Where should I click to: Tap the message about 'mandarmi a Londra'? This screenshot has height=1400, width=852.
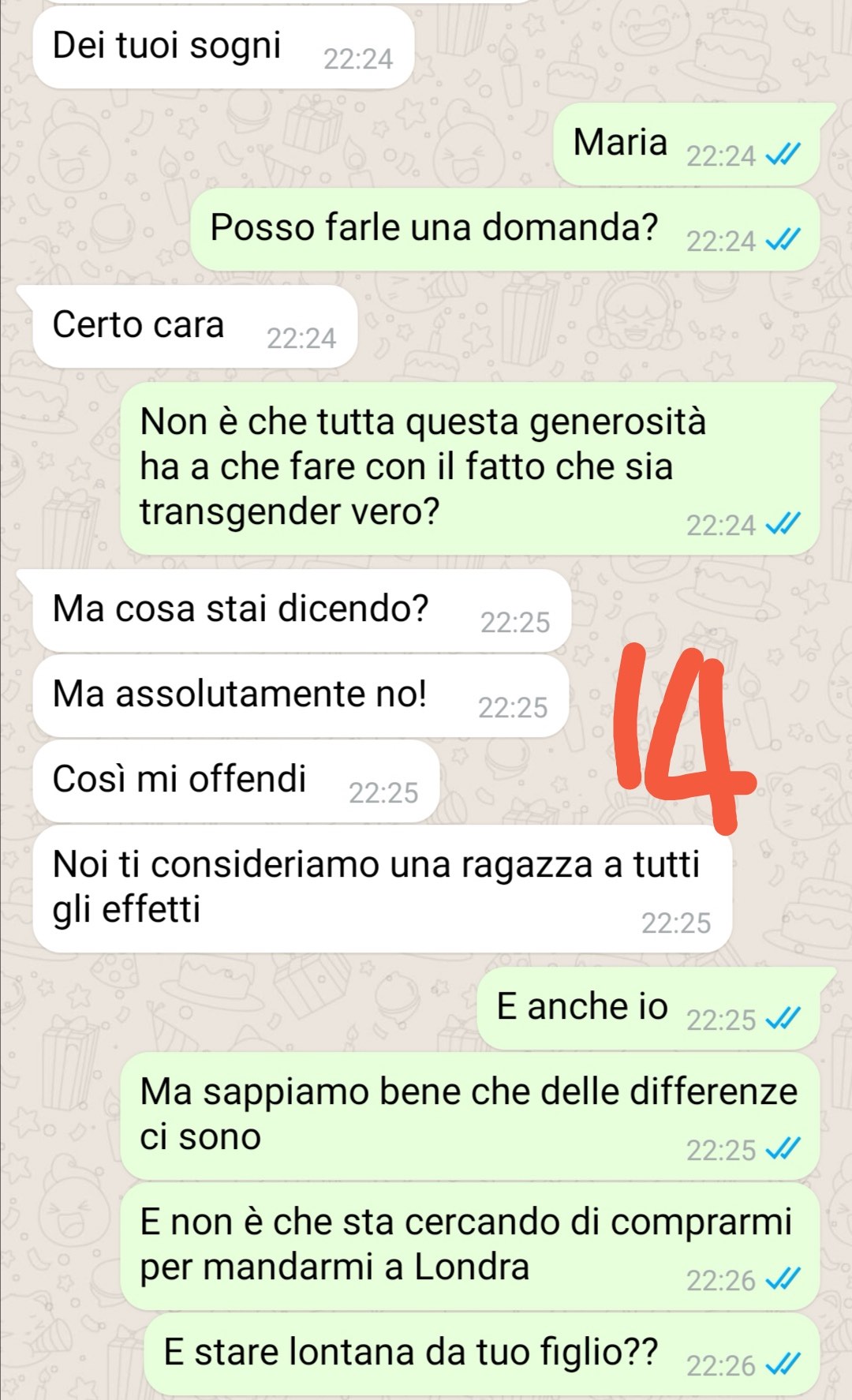(470, 1246)
